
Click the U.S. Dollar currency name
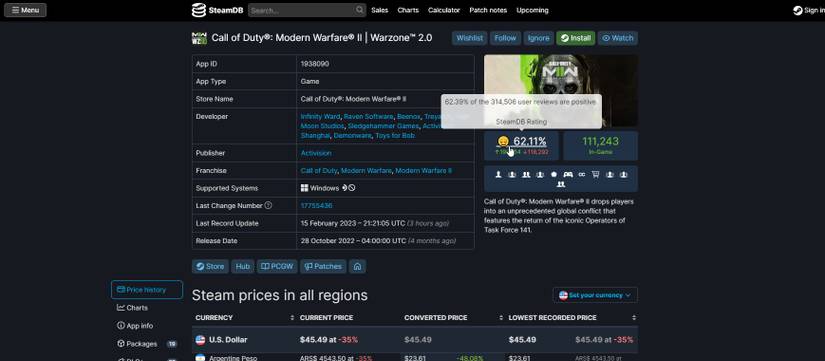pos(228,340)
